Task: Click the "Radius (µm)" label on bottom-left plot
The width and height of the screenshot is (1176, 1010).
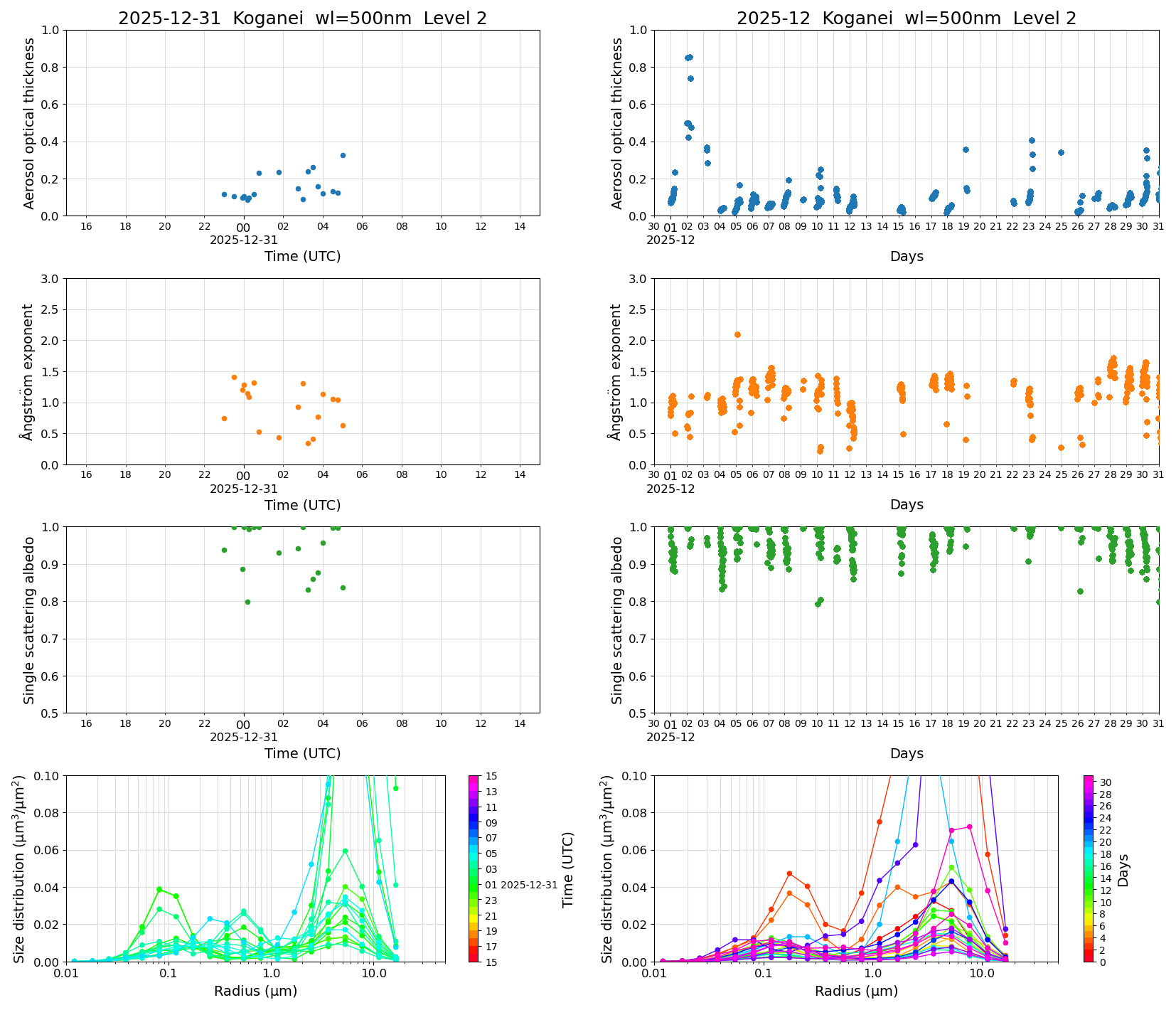Action: click(257, 989)
